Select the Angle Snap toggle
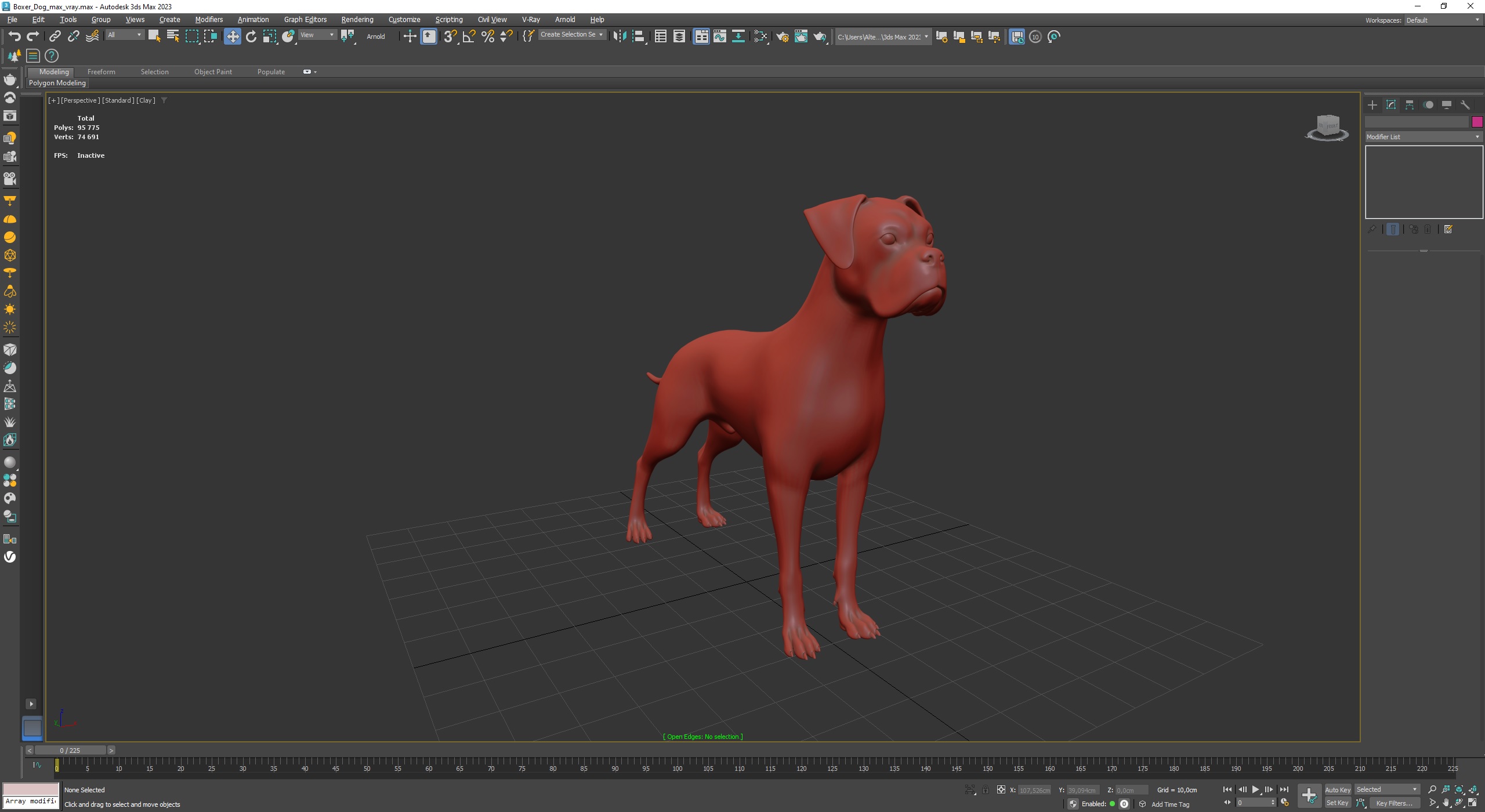The image size is (1485, 812). tap(469, 37)
